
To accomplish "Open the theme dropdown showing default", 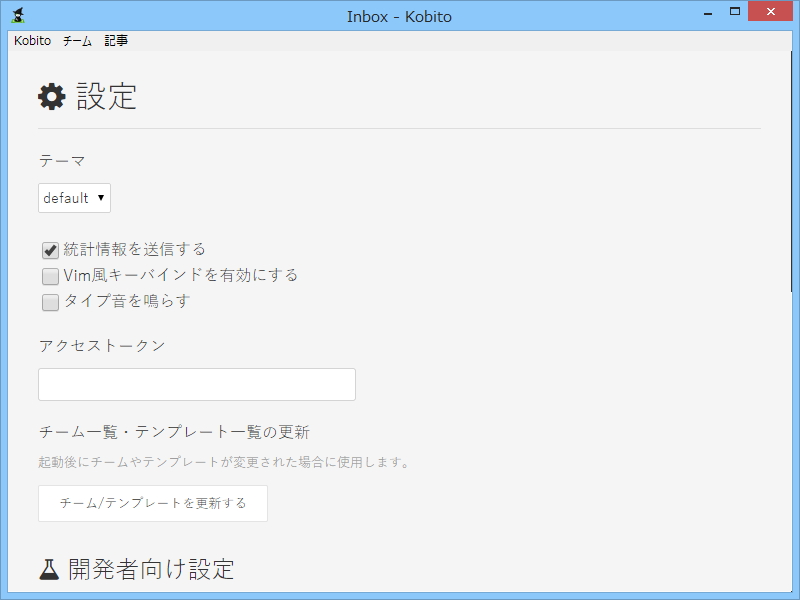I will click(x=74, y=197).
